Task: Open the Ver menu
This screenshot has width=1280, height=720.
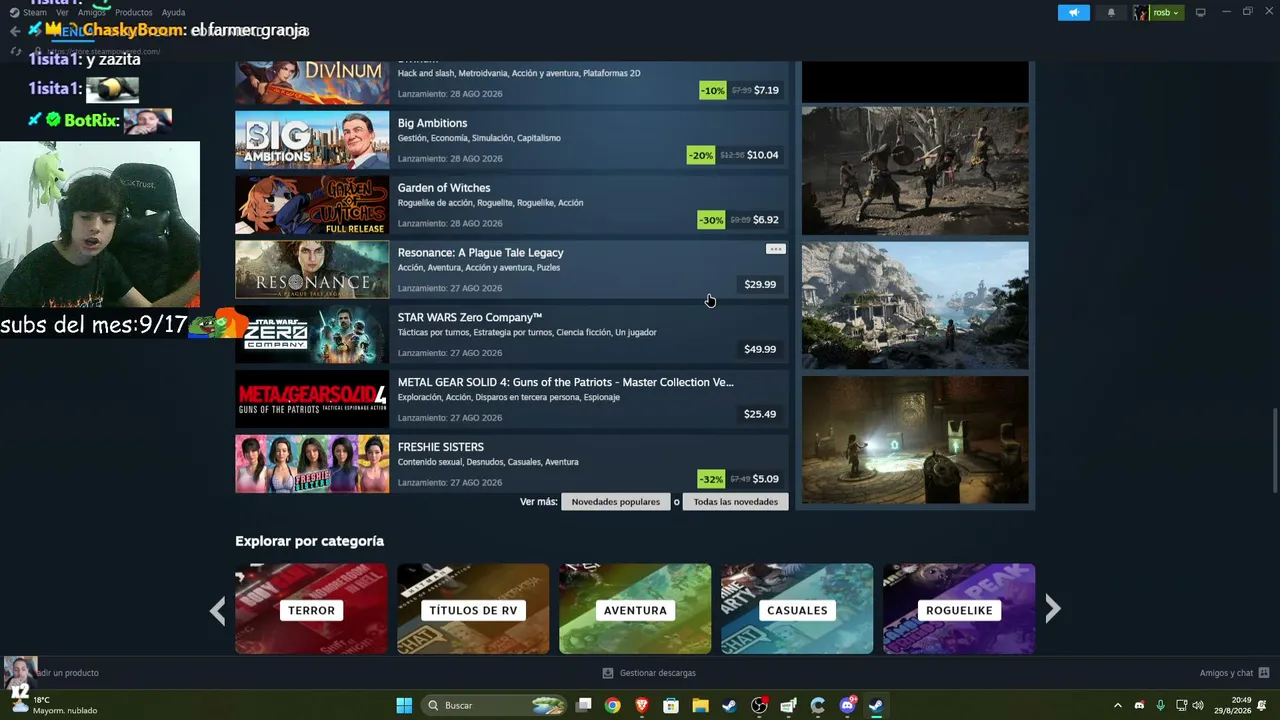Action: pyautogui.click(x=62, y=13)
